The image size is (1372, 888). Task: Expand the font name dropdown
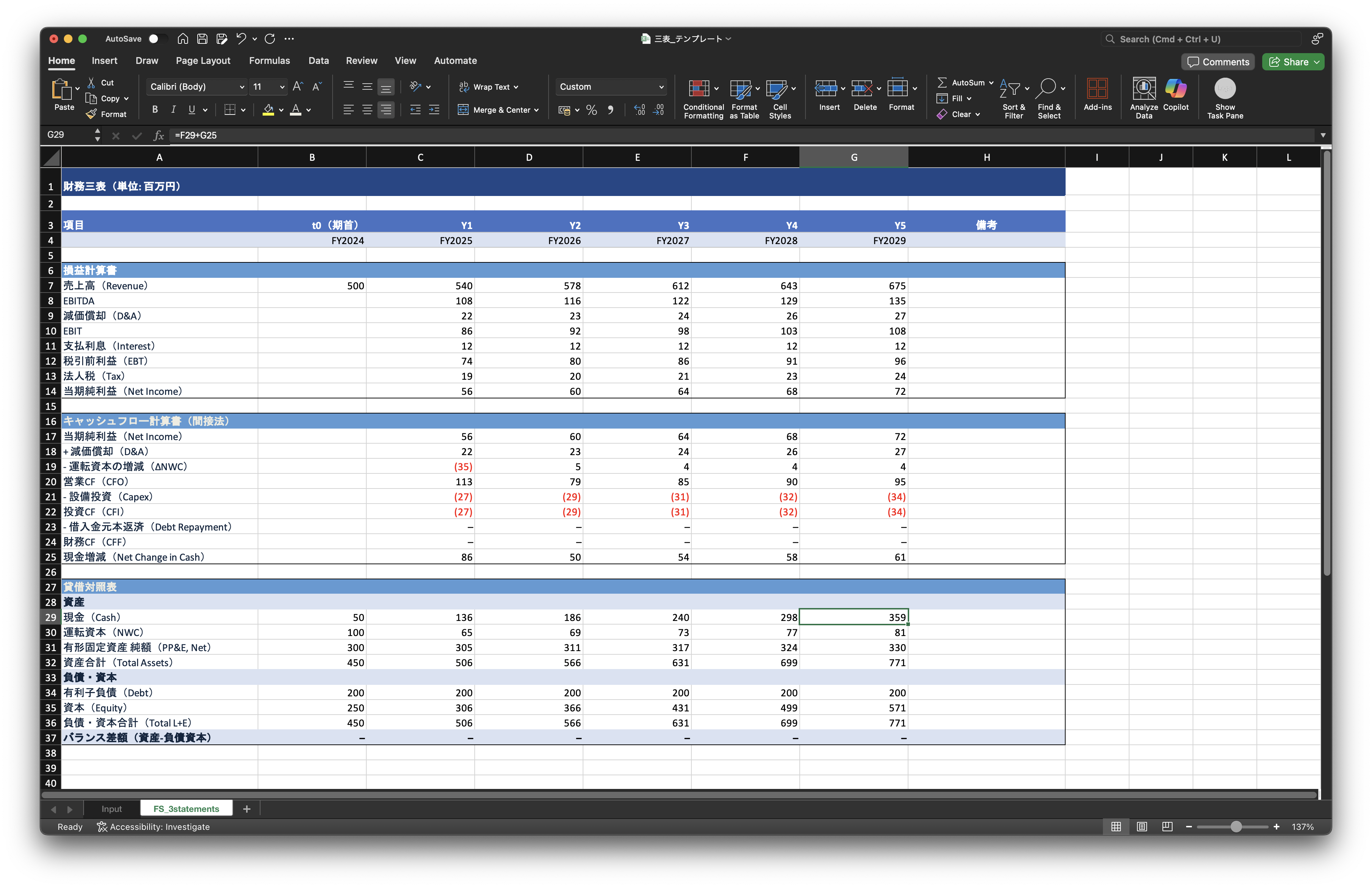[241, 87]
